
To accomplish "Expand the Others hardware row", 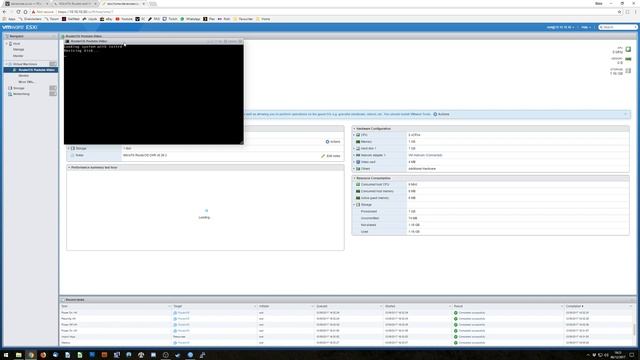I will [354, 169].
